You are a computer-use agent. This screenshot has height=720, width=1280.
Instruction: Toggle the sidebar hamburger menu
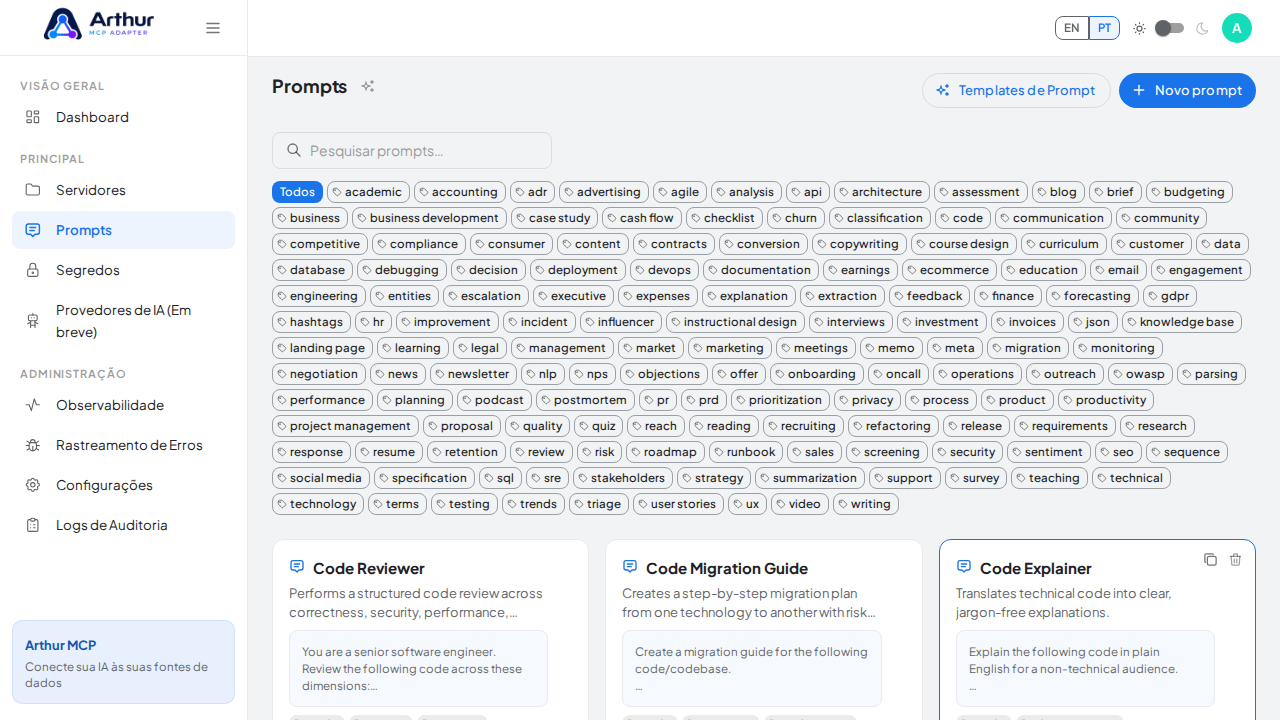[213, 28]
